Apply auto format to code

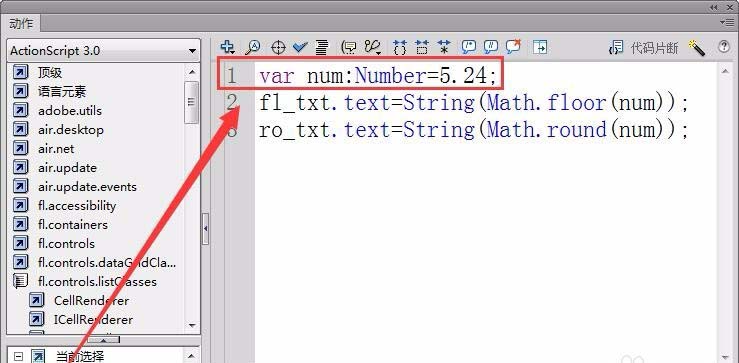(x=322, y=47)
